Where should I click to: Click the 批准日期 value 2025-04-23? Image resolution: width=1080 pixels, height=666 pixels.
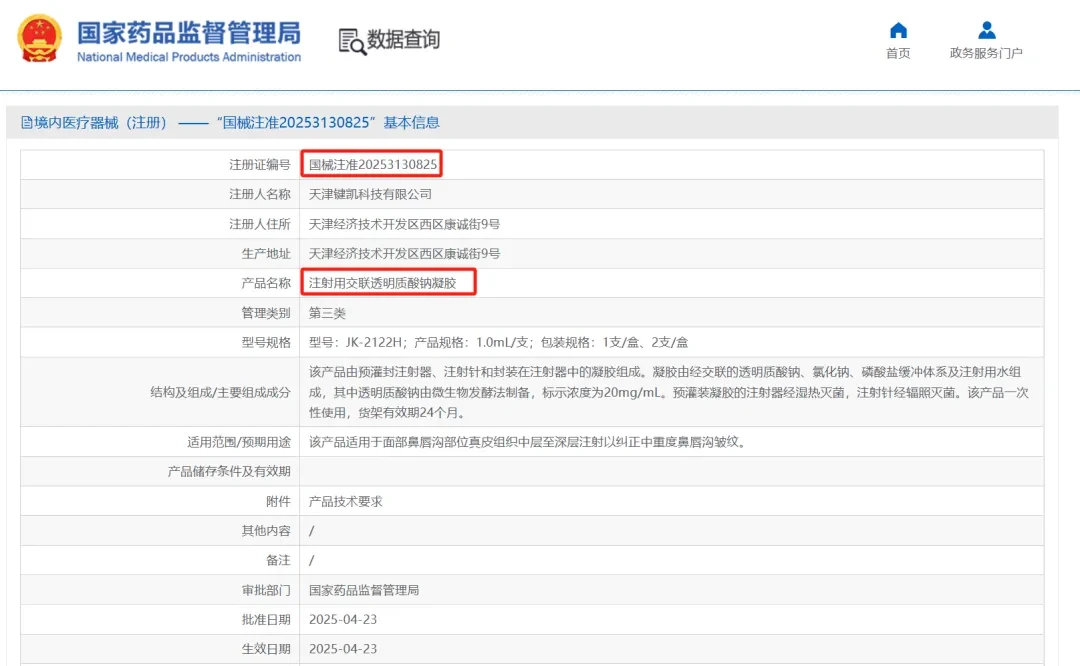pyautogui.click(x=343, y=620)
